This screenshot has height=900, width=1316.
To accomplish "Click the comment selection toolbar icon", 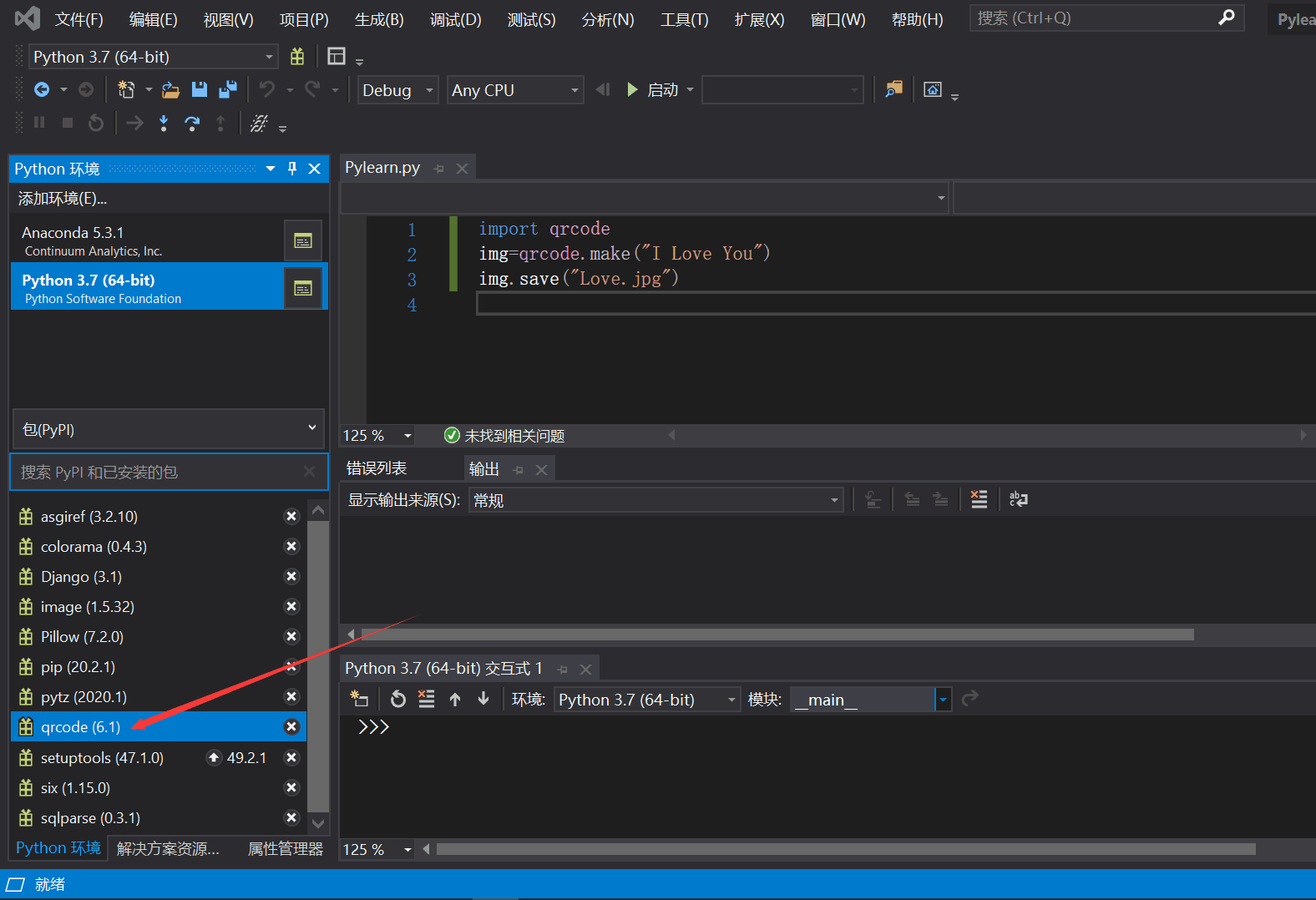I will pos(260,124).
